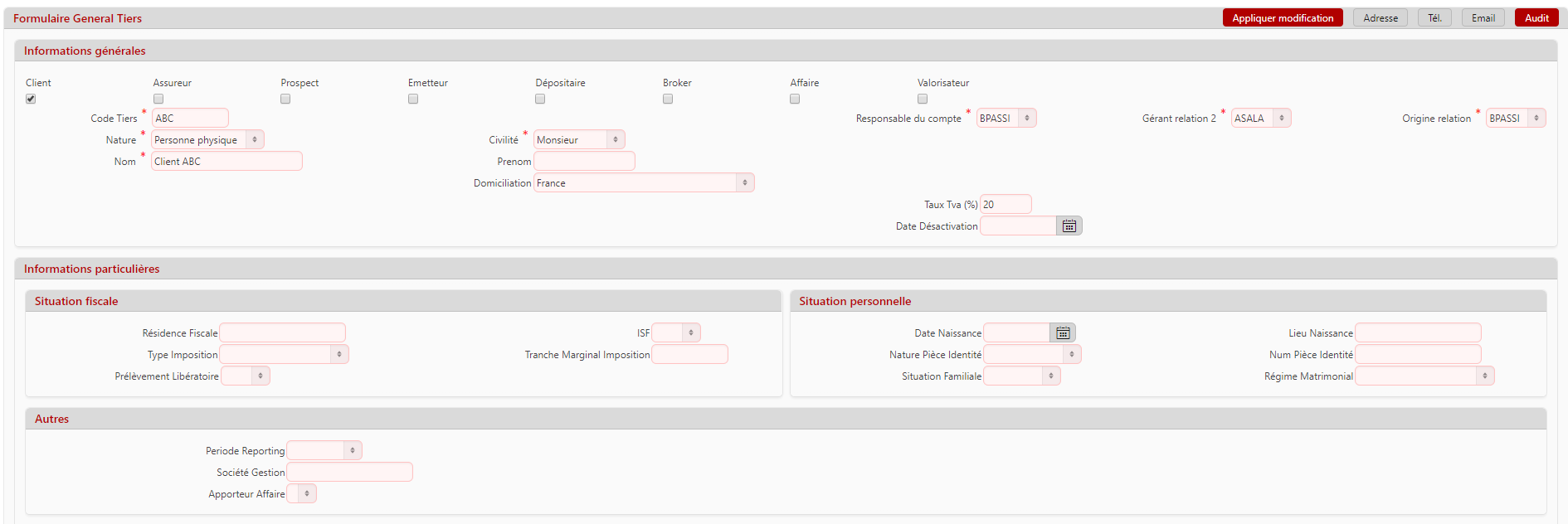Tick the Prospect checkbox

click(285, 99)
